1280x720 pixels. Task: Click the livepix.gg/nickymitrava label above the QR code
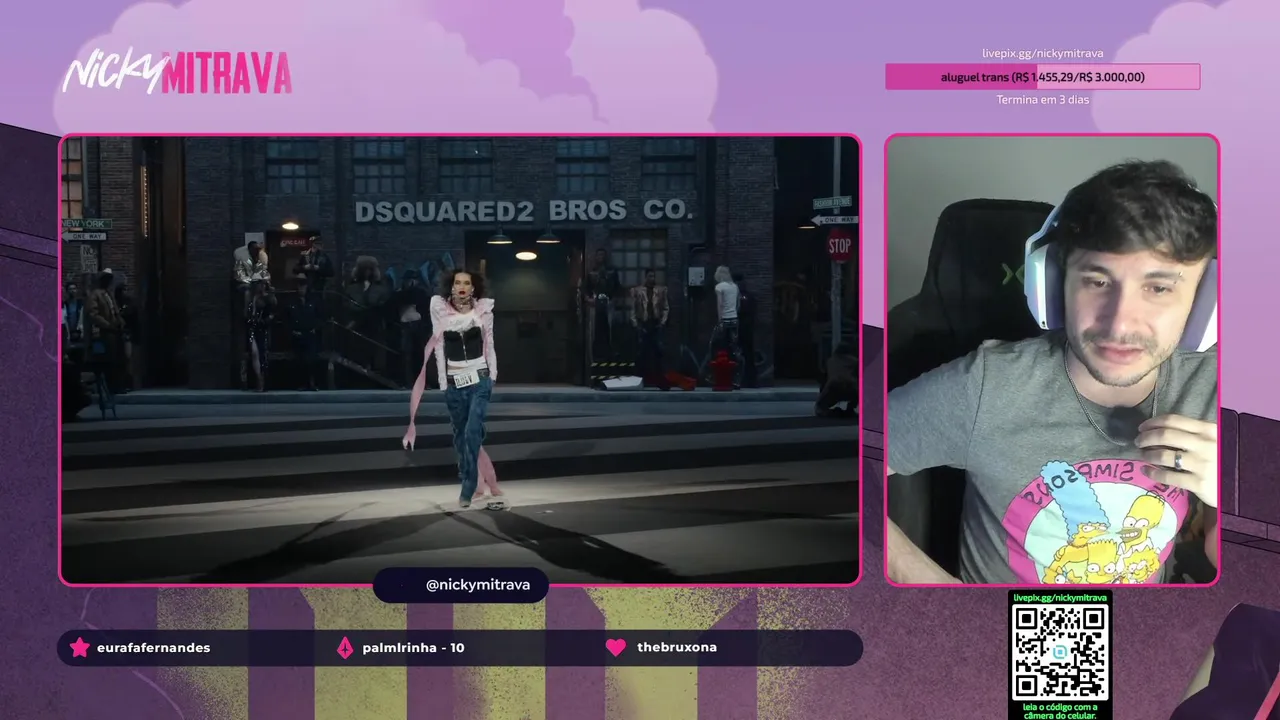tap(1060, 597)
